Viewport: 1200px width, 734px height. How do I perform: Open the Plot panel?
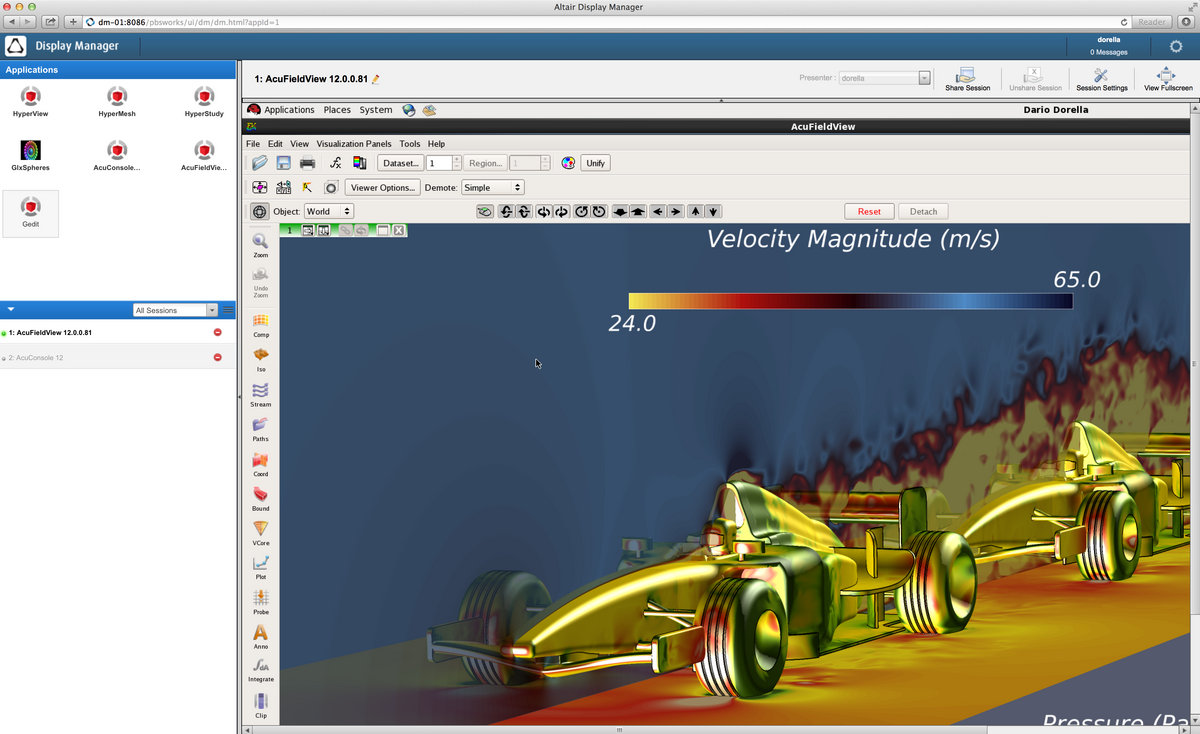[x=260, y=567]
